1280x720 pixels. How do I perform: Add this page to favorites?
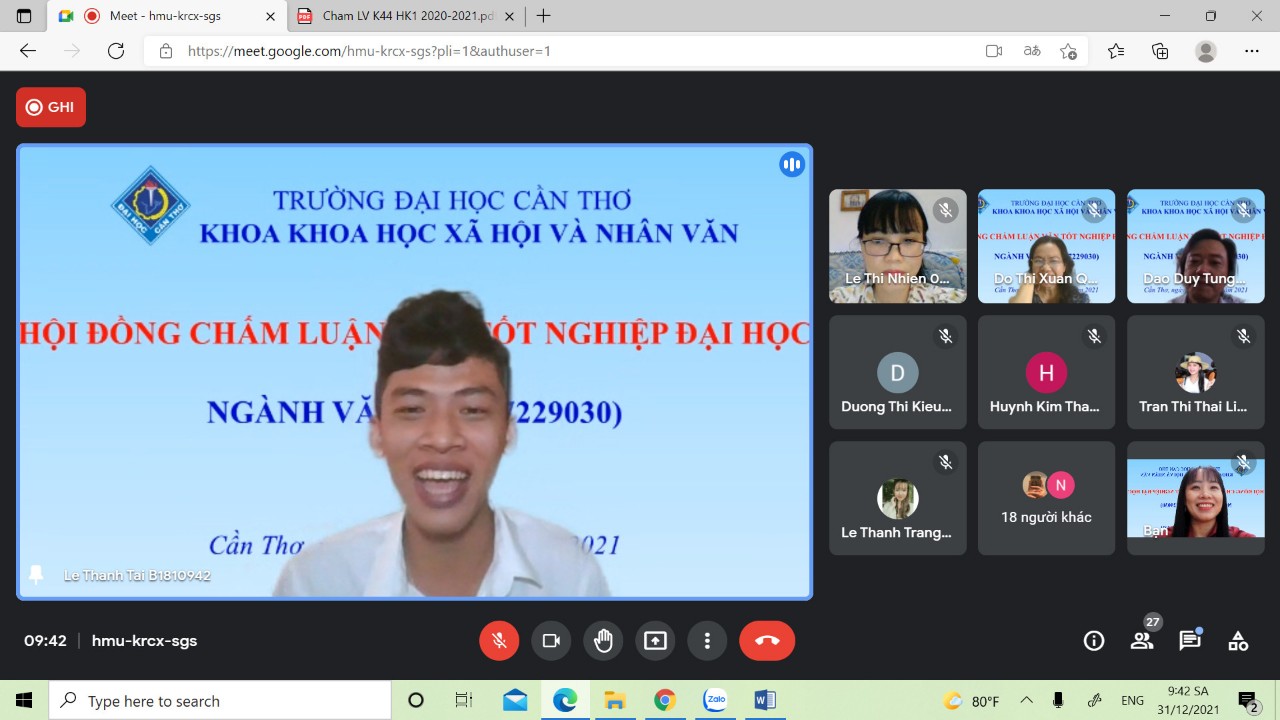pos(1068,51)
